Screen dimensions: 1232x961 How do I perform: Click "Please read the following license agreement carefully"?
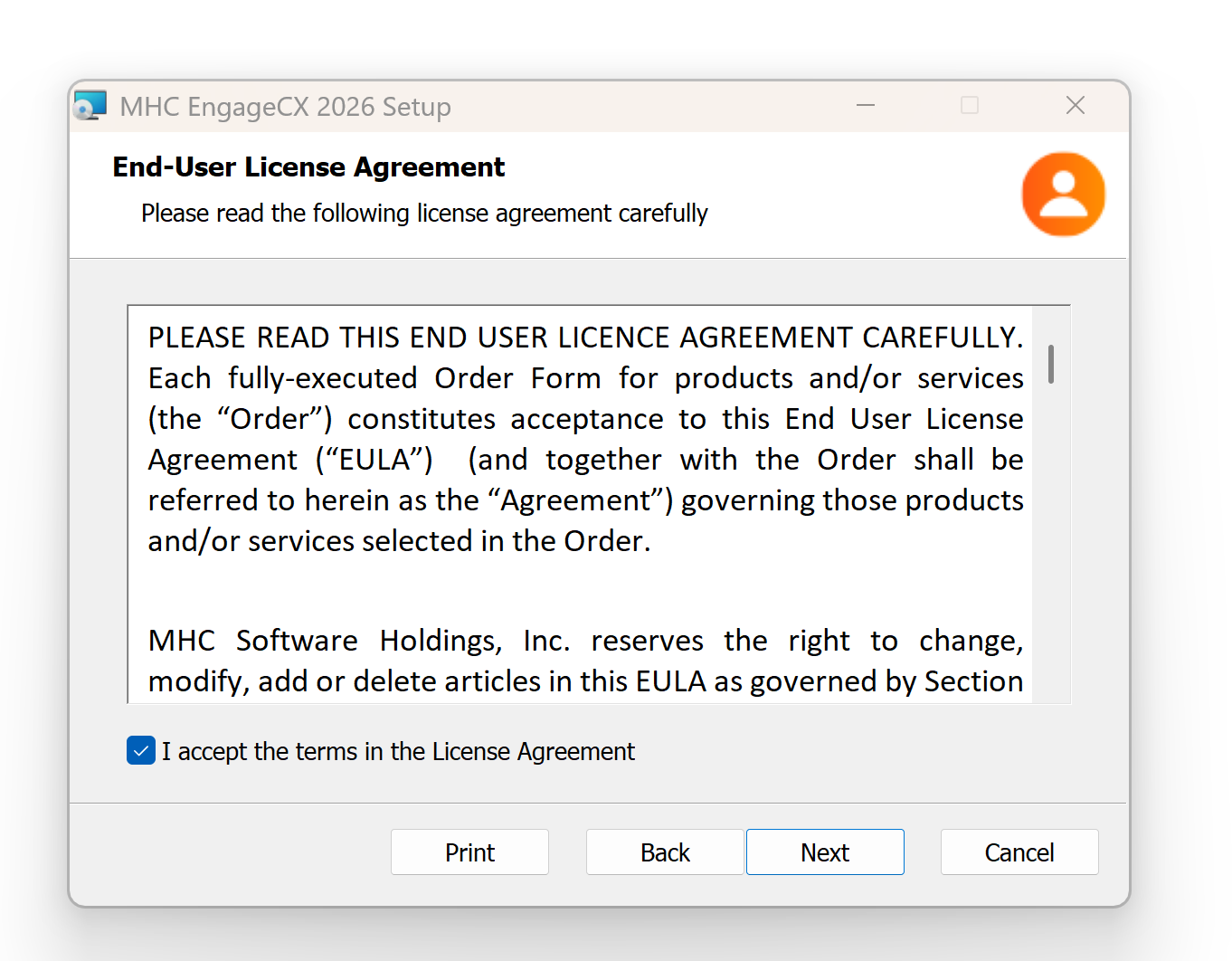[x=424, y=214]
